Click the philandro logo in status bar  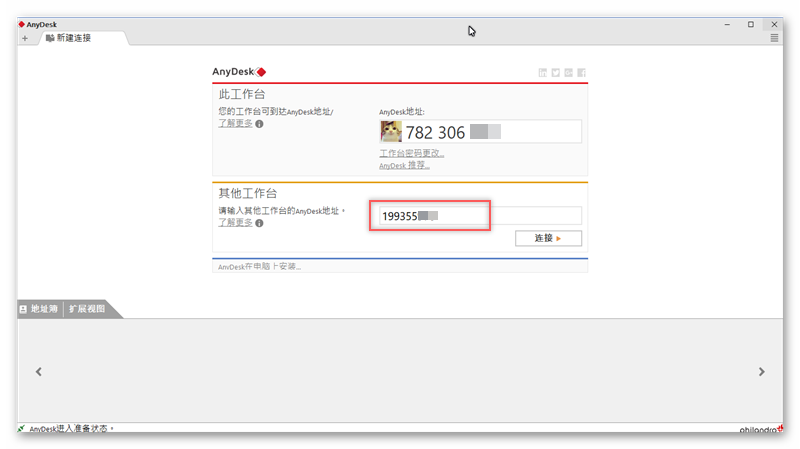pos(761,429)
